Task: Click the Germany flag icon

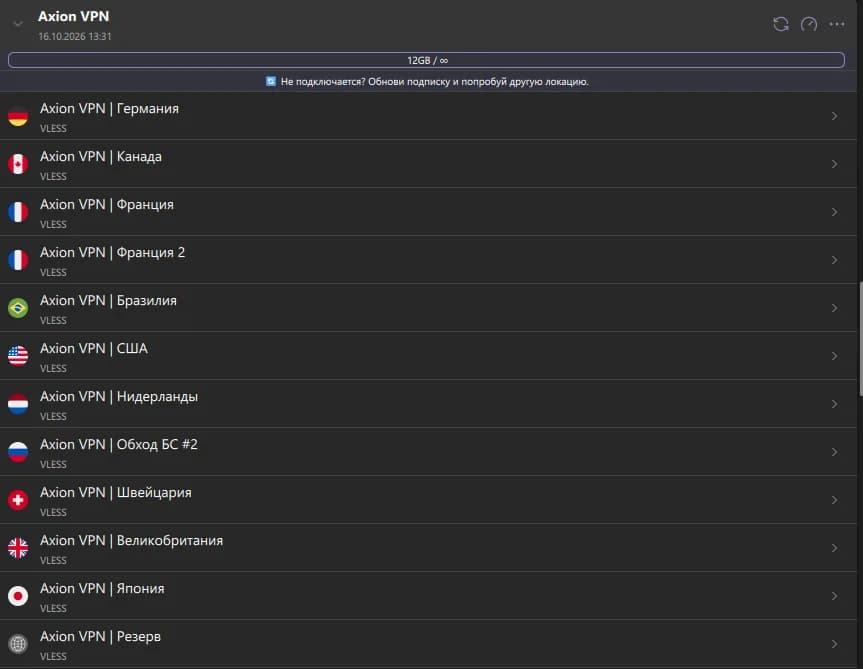Action: 18,116
